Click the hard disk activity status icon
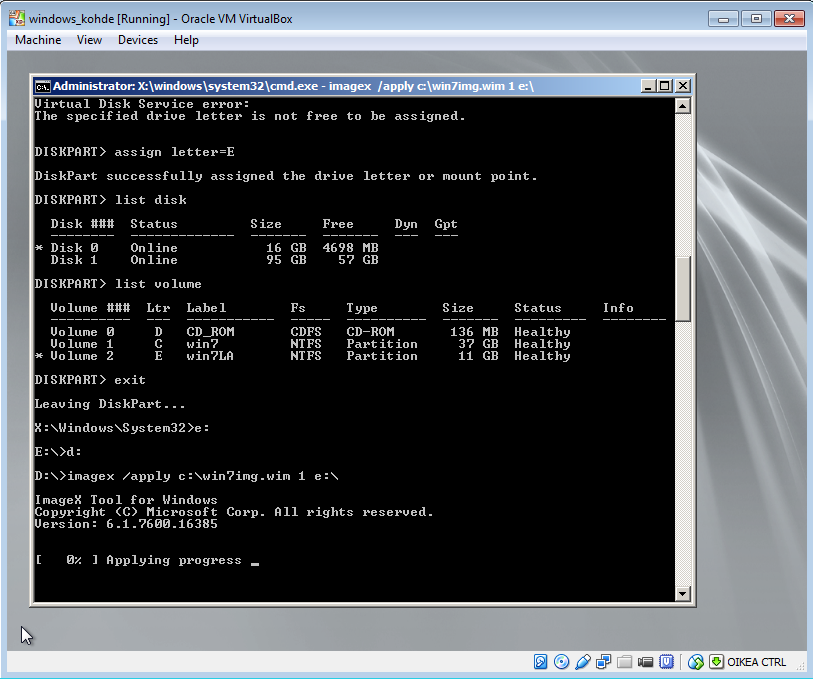This screenshot has height=679, width=813. tap(541, 661)
